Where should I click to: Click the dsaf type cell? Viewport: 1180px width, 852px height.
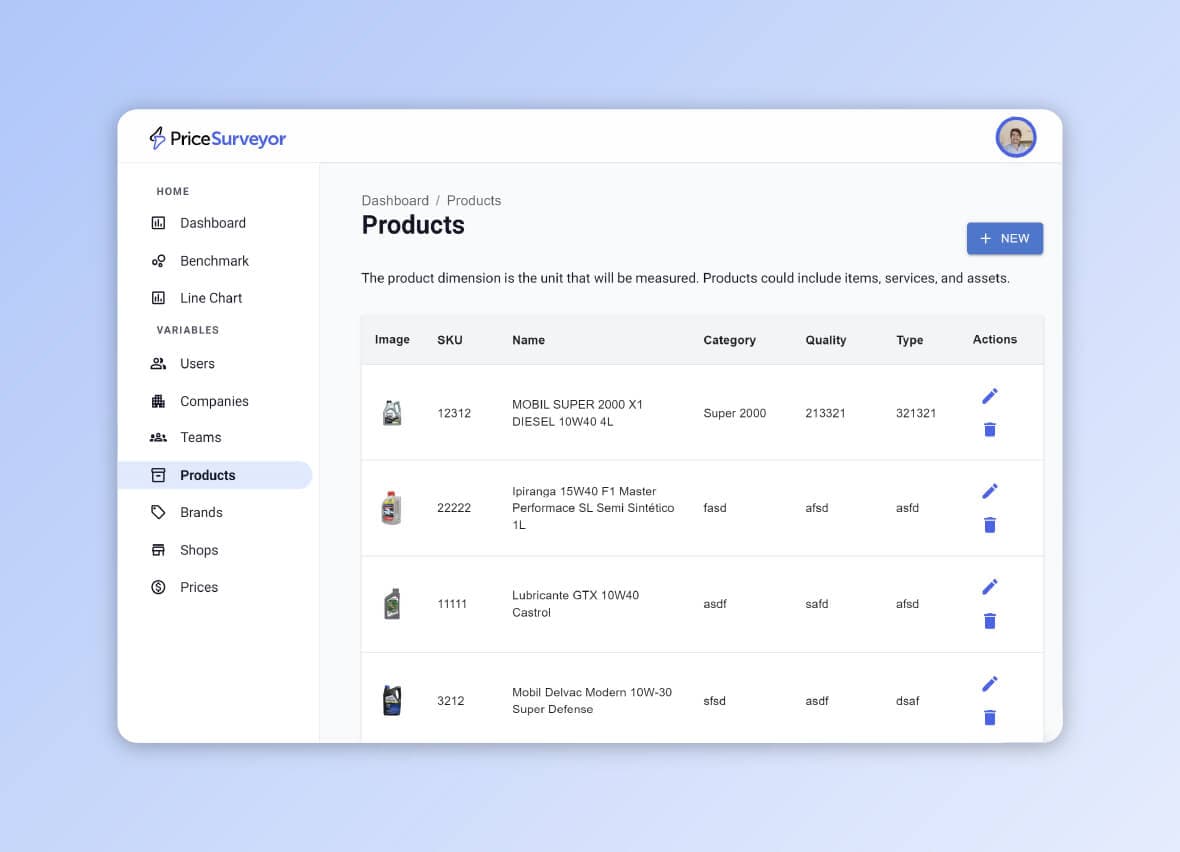click(x=908, y=701)
